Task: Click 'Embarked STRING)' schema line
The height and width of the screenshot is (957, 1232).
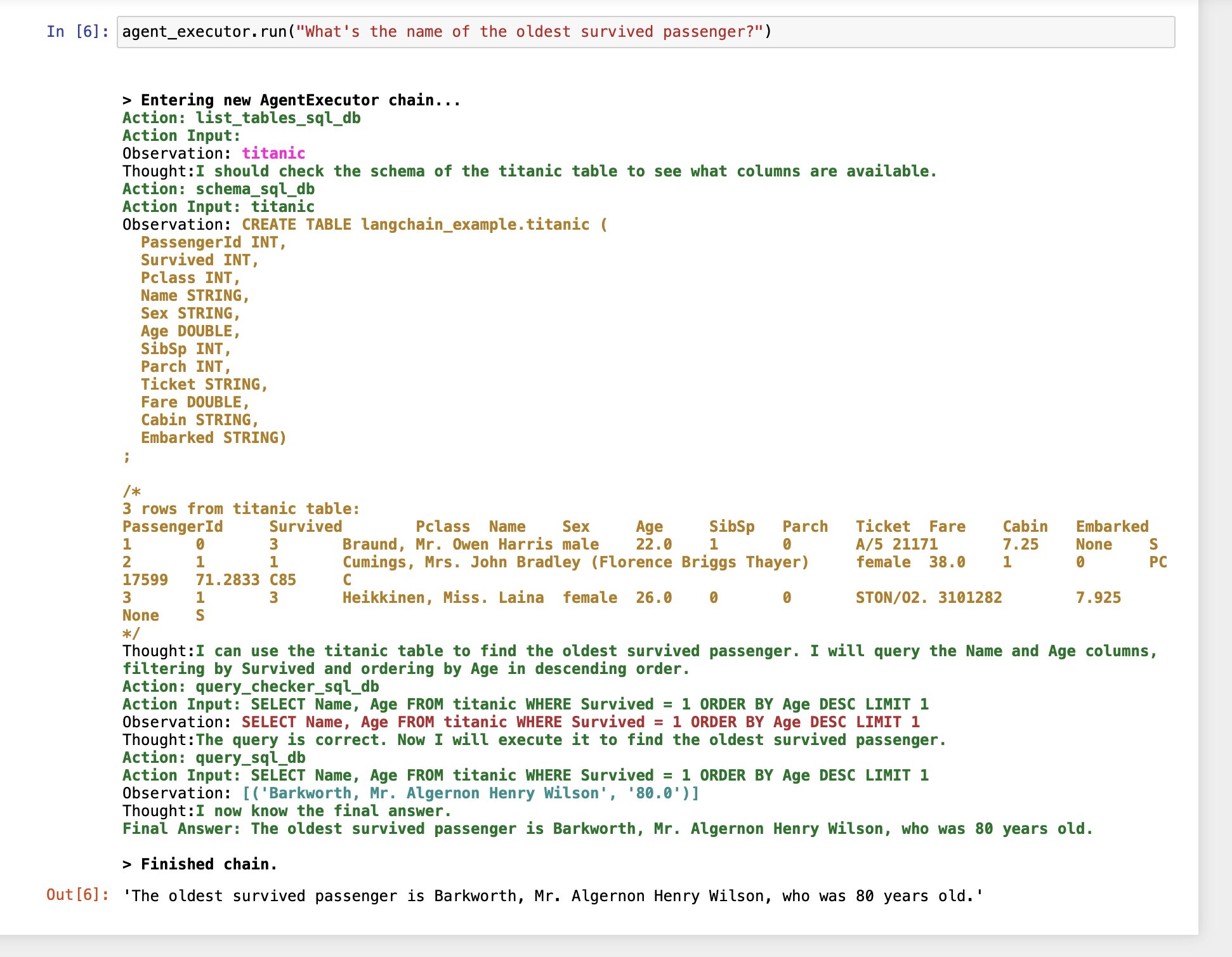Action: click(214, 438)
